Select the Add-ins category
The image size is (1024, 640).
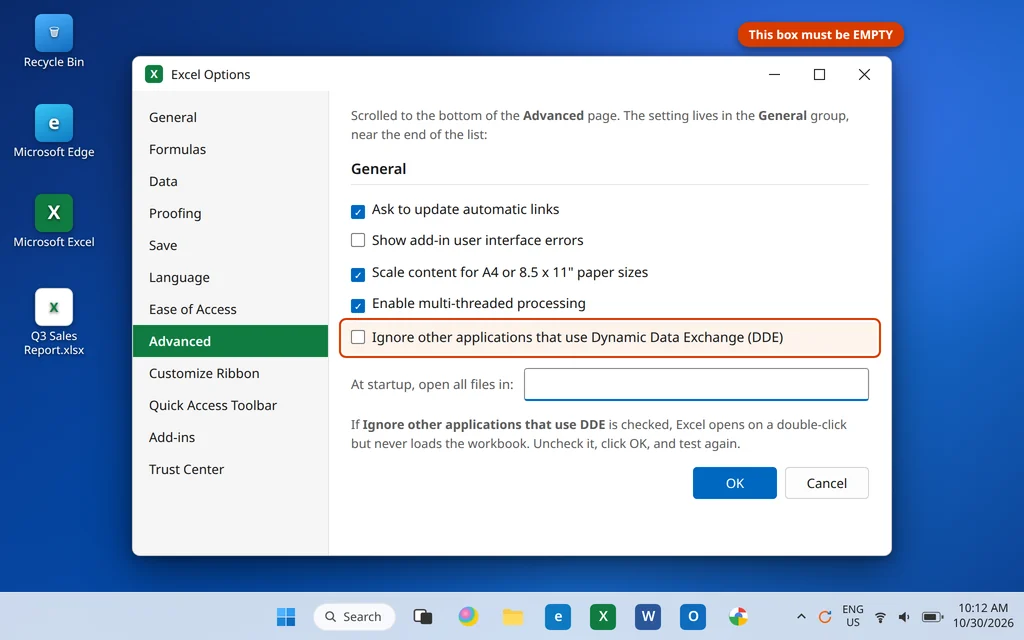230,438
